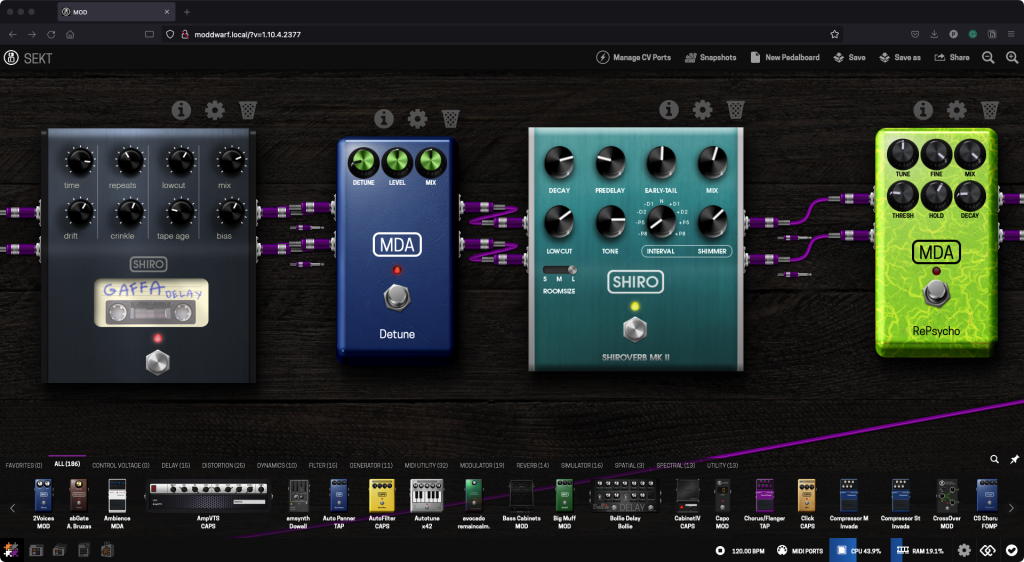The height and width of the screenshot is (562, 1024).
Task: Select the DISTORTION plugin category tab
Action: (225, 466)
